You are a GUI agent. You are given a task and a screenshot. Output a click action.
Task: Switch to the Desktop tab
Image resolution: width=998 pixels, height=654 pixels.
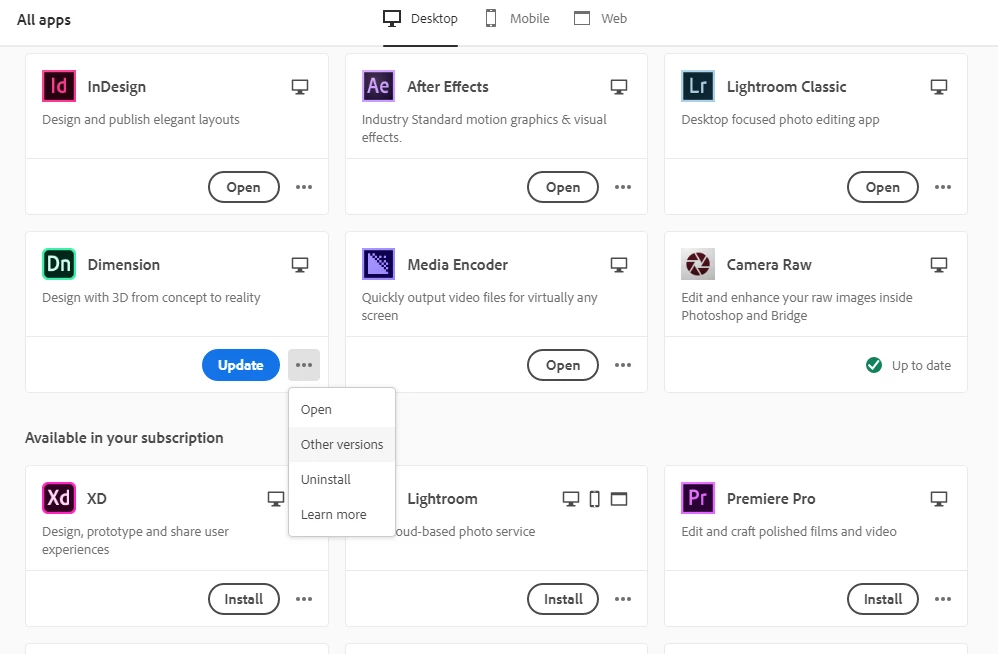click(420, 19)
